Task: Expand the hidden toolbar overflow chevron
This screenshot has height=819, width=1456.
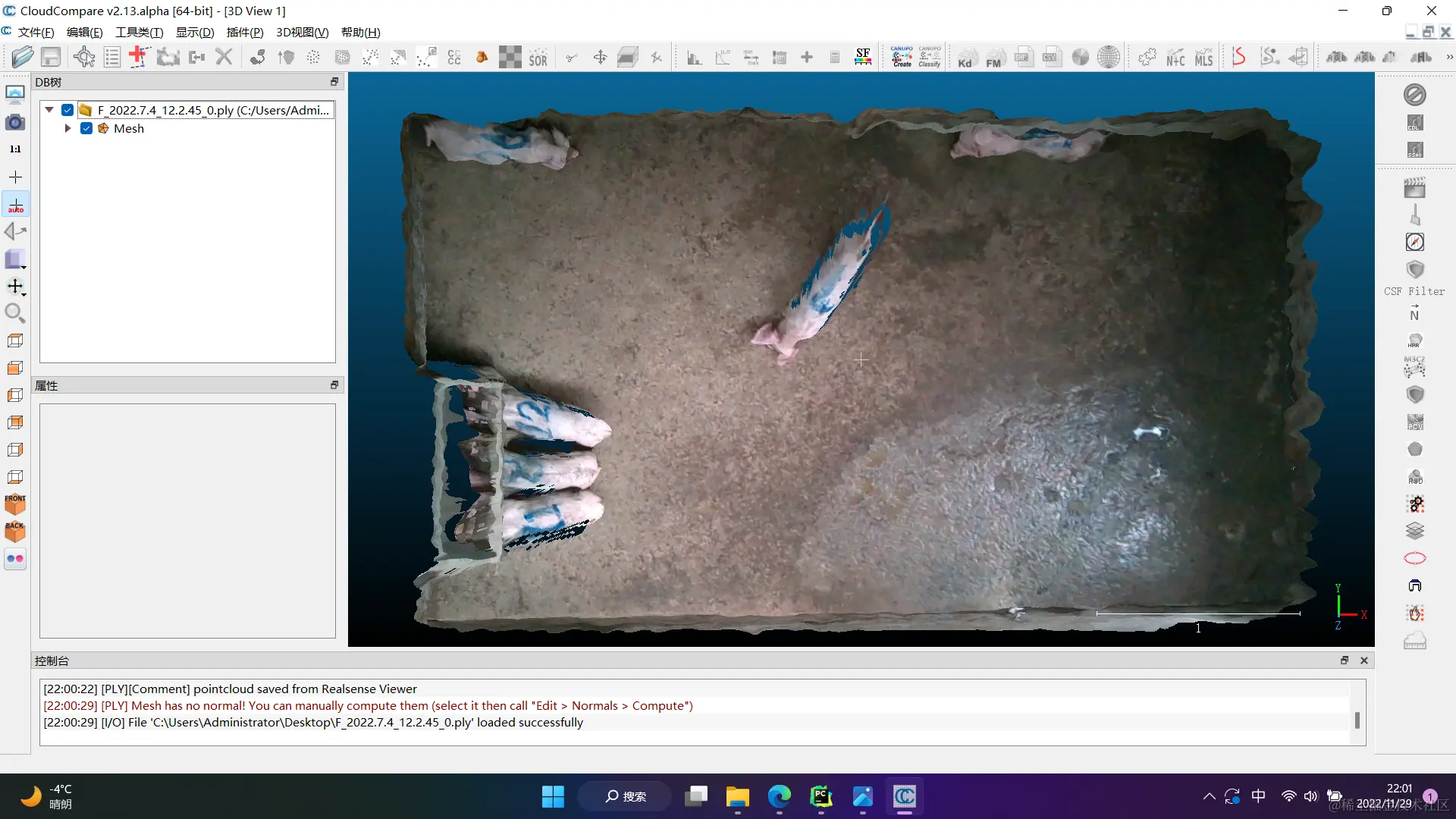Action: point(1449,58)
